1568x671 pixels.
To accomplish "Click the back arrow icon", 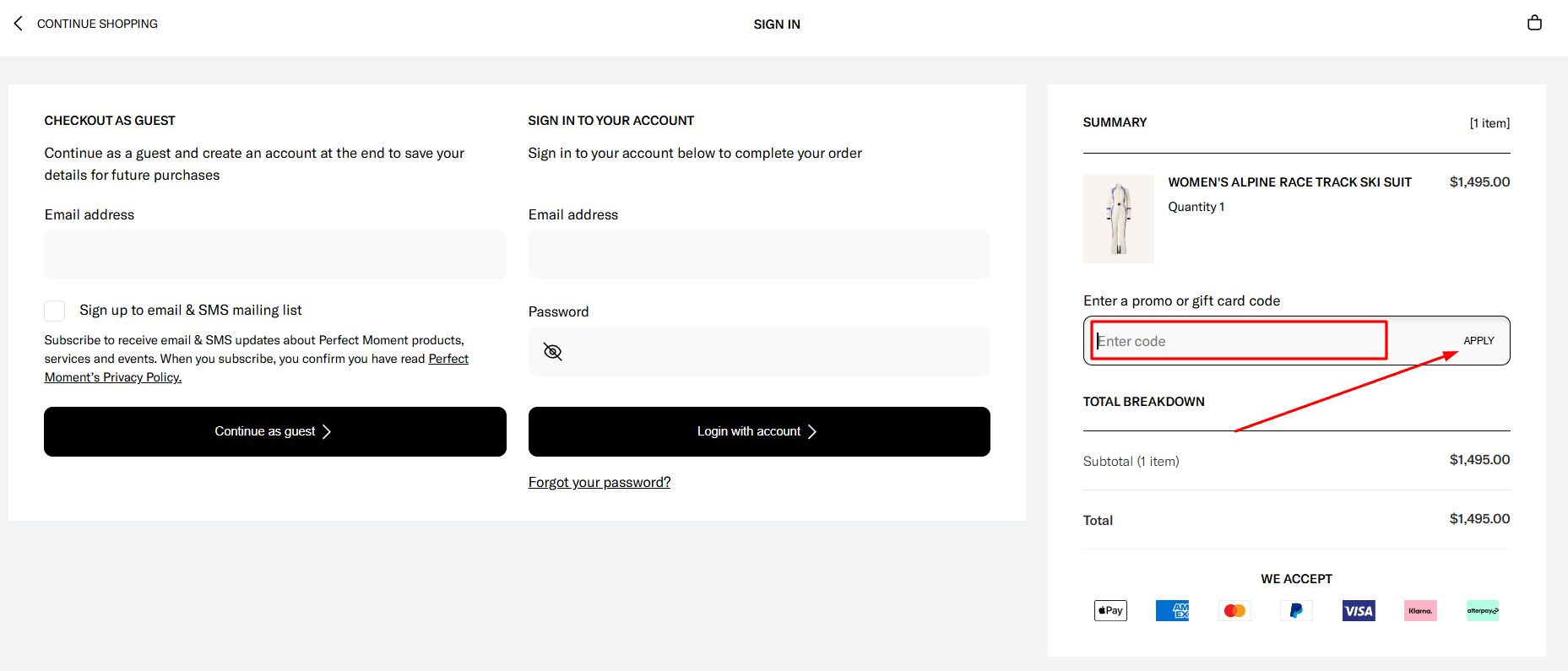I will coord(18,23).
